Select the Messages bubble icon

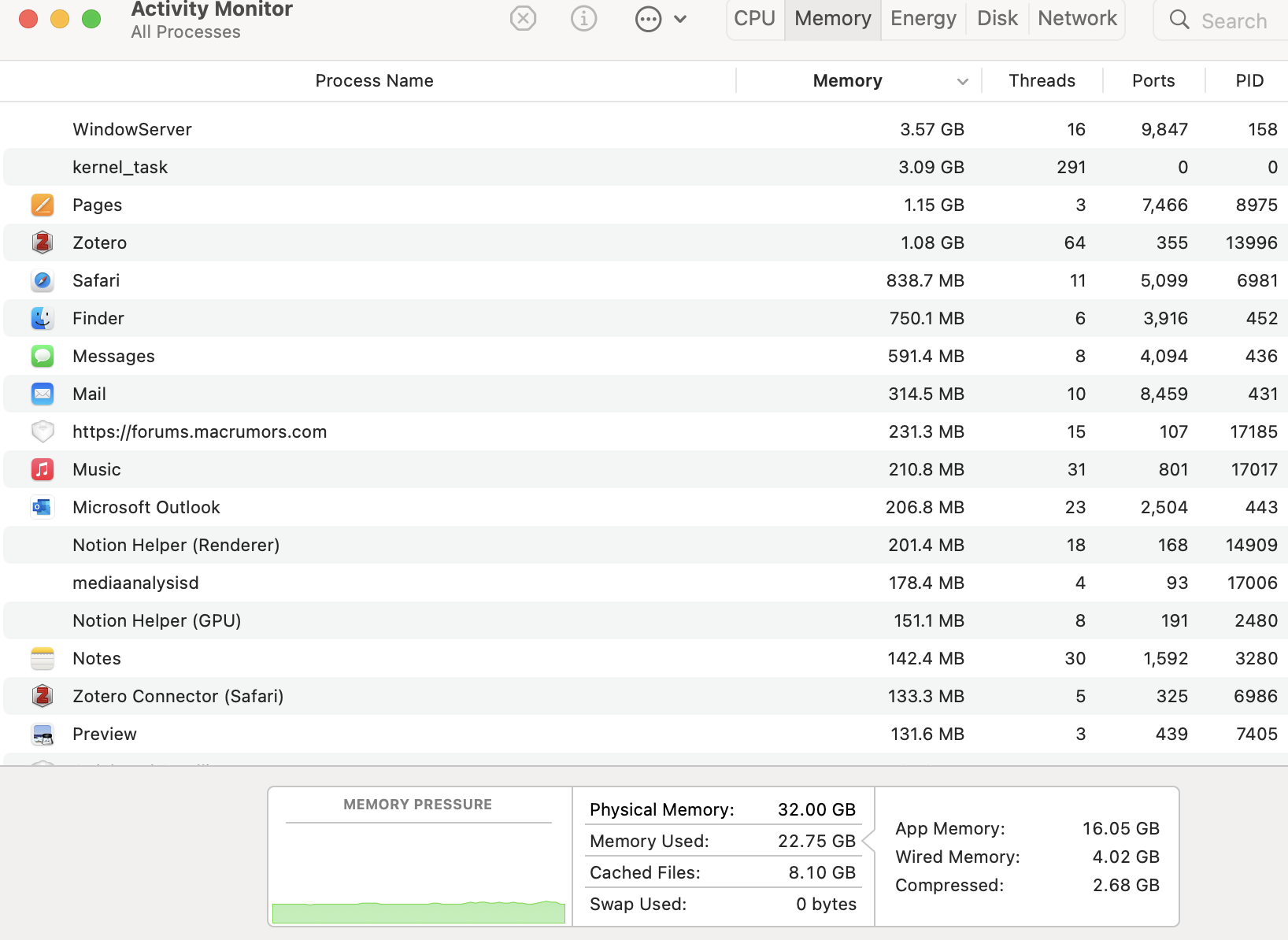(43, 357)
